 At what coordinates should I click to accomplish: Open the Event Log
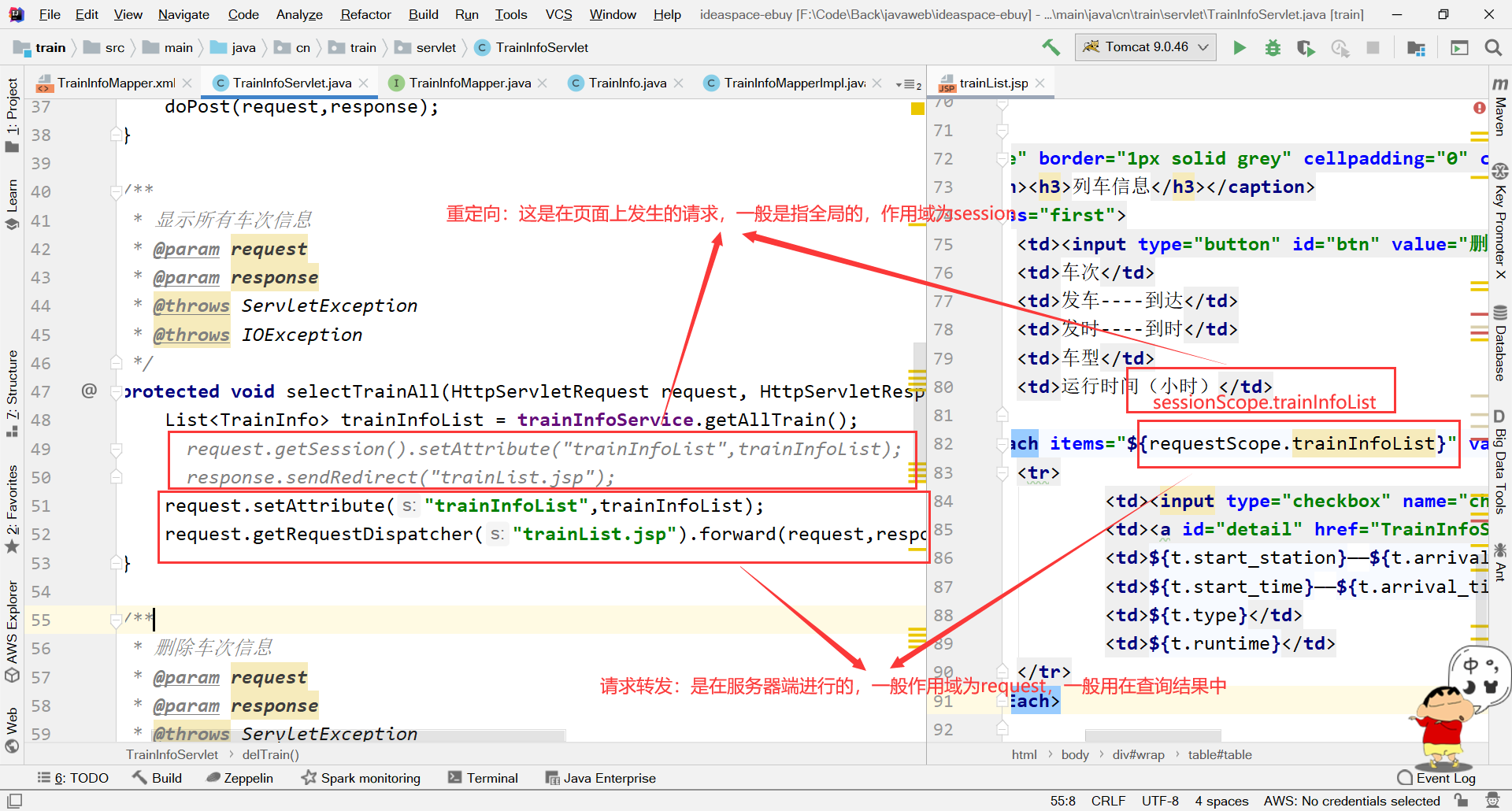click(x=1436, y=778)
